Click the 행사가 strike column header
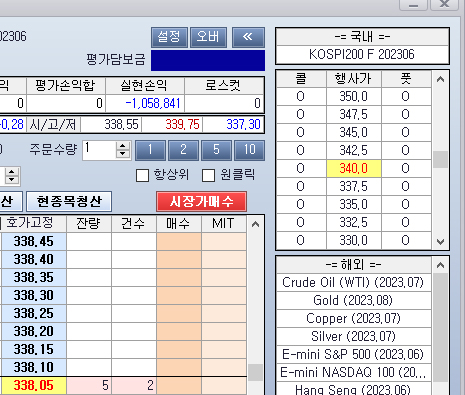The height and width of the screenshot is (395, 465). 353,79
